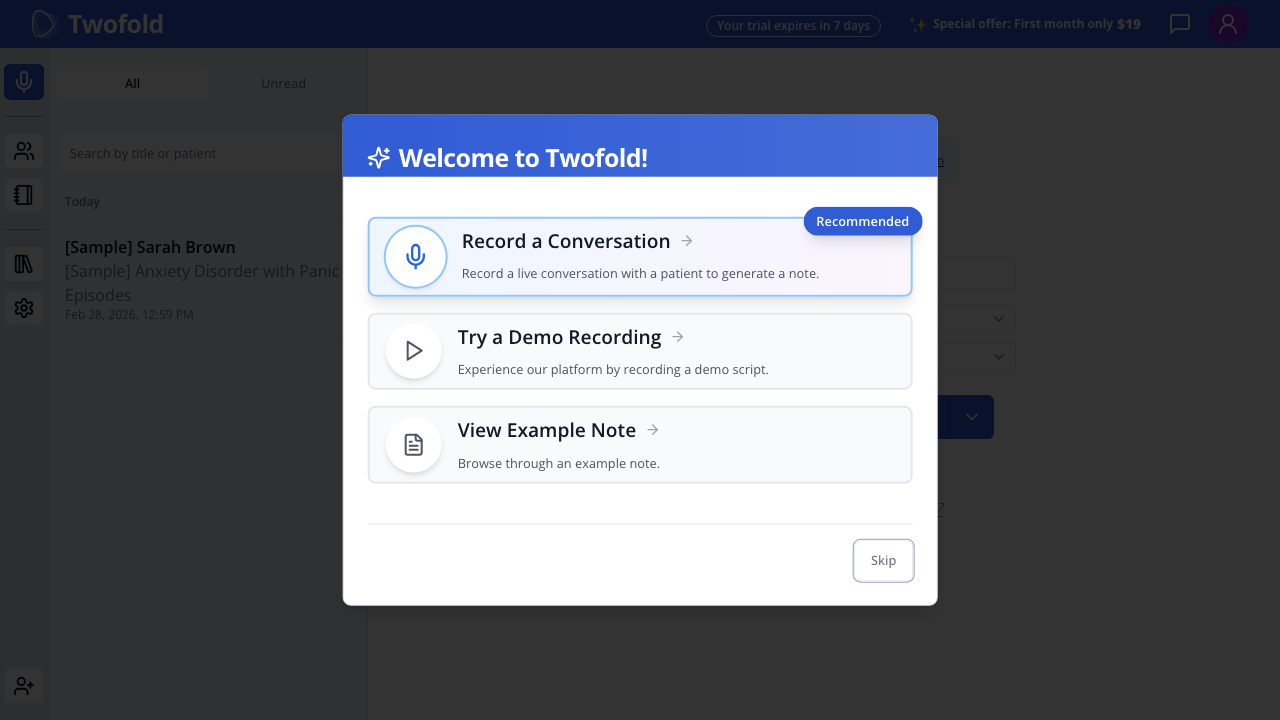The height and width of the screenshot is (720, 1280).
Task: Click the add-person icon at sidebar bottom
Action: click(23, 686)
